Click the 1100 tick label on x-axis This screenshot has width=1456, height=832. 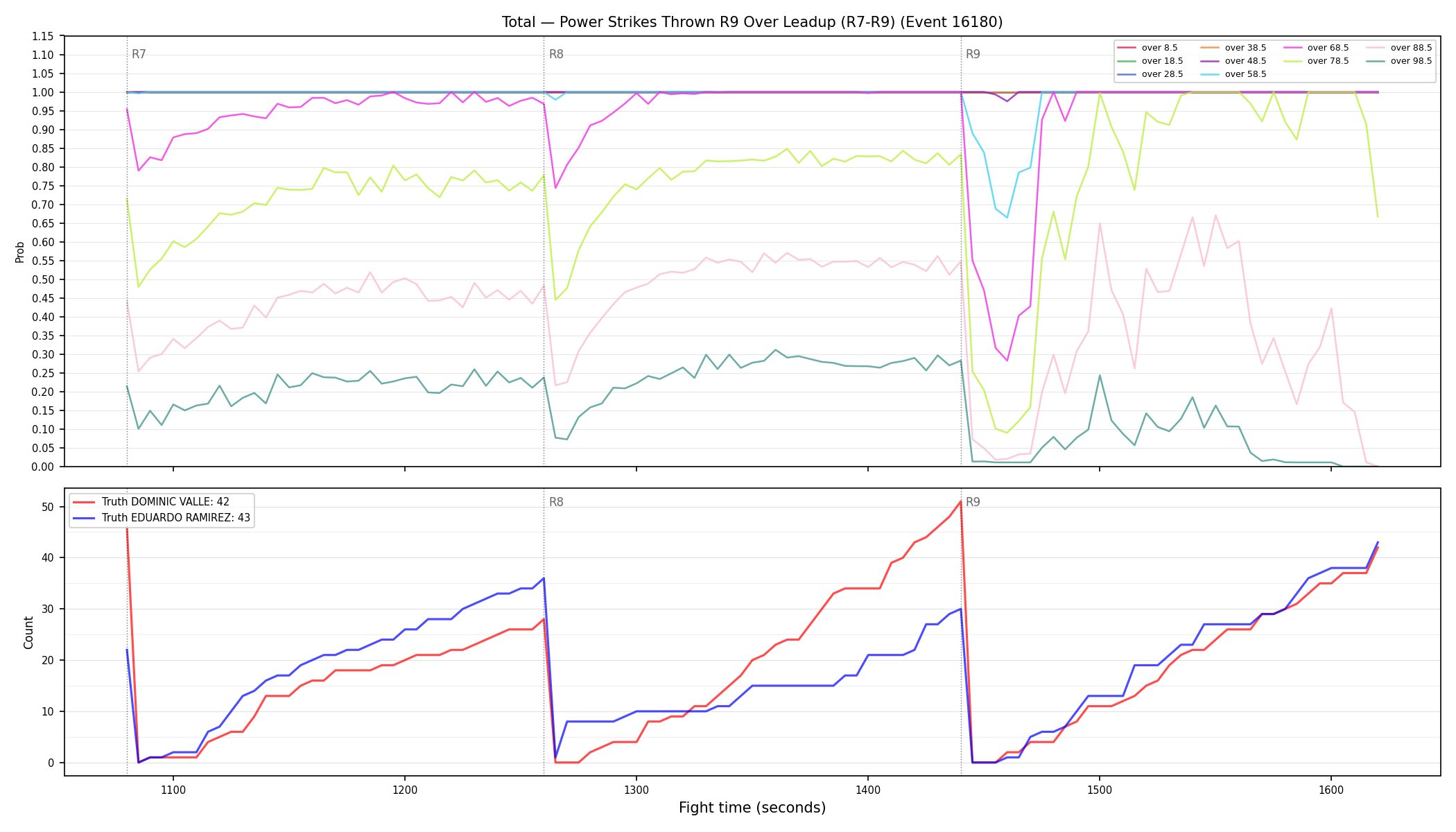click(173, 789)
